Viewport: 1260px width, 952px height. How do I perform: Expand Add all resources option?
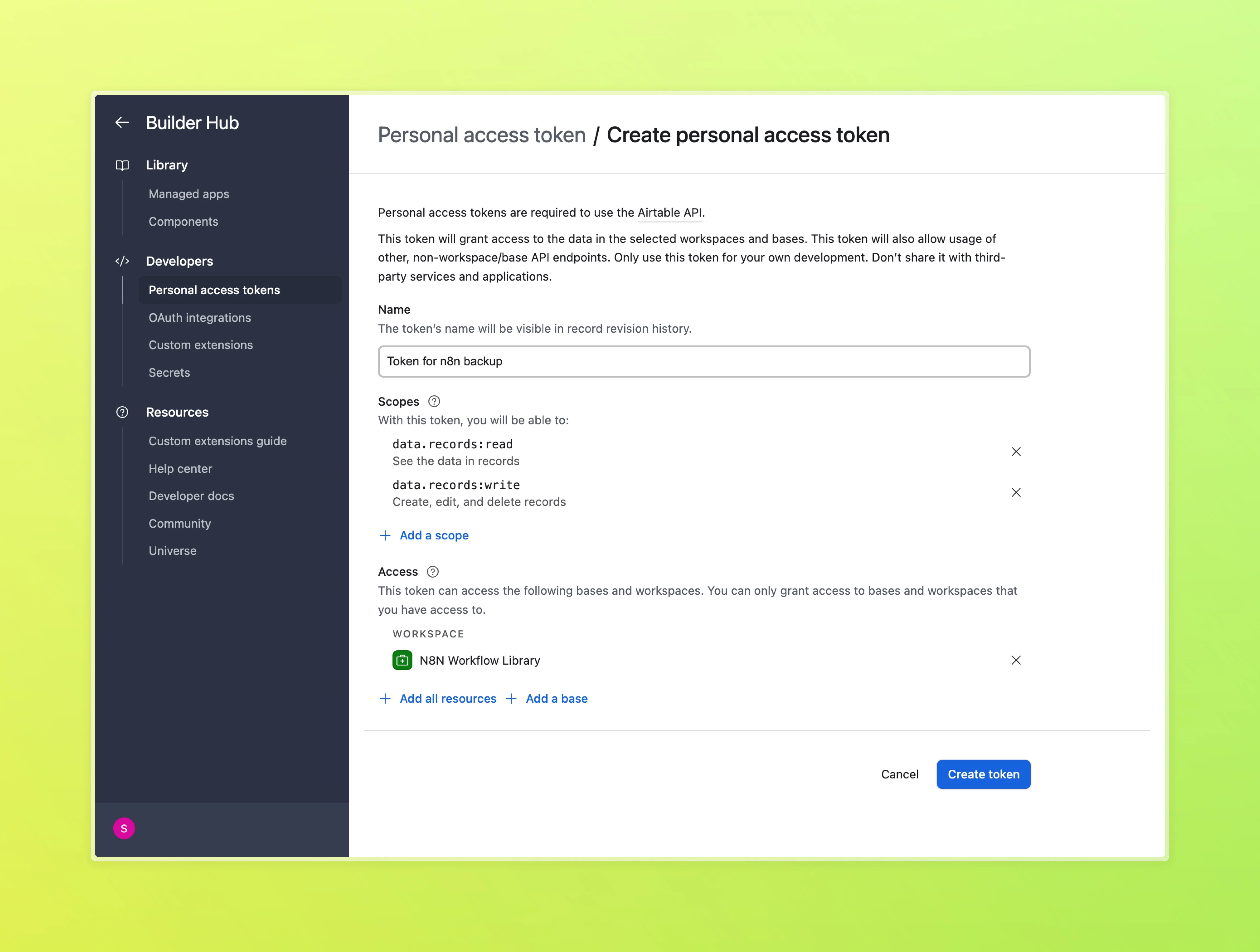point(448,698)
